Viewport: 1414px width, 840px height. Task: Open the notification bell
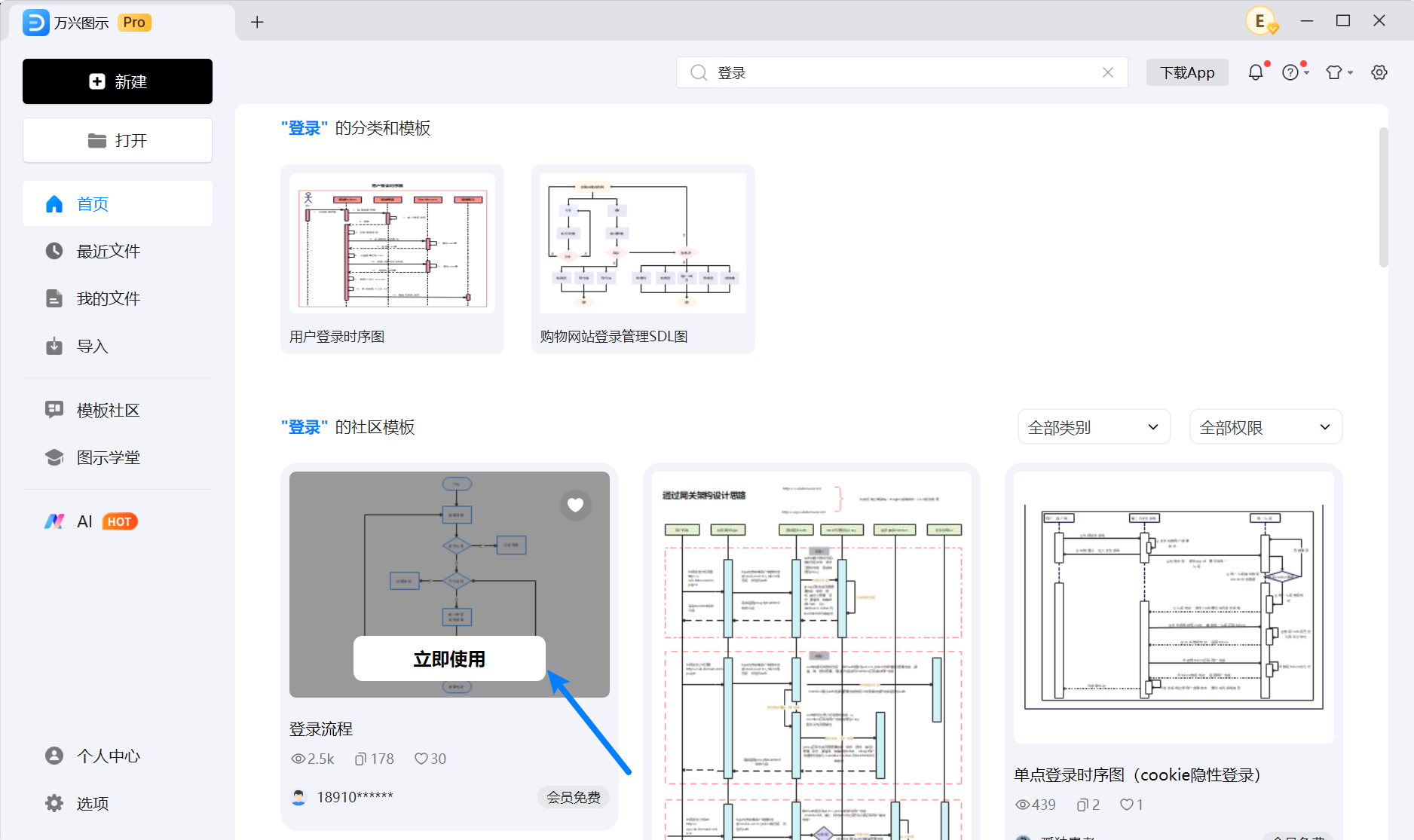[1256, 72]
